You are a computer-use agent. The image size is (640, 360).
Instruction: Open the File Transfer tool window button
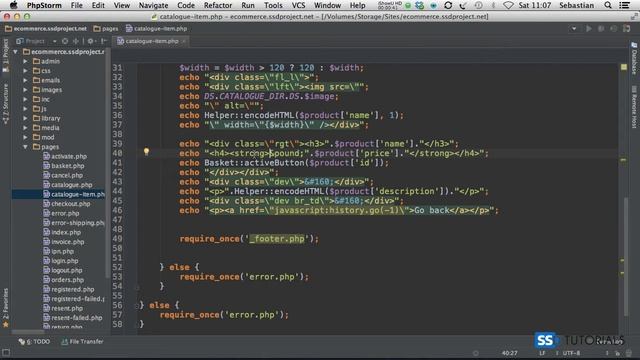[82, 342]
